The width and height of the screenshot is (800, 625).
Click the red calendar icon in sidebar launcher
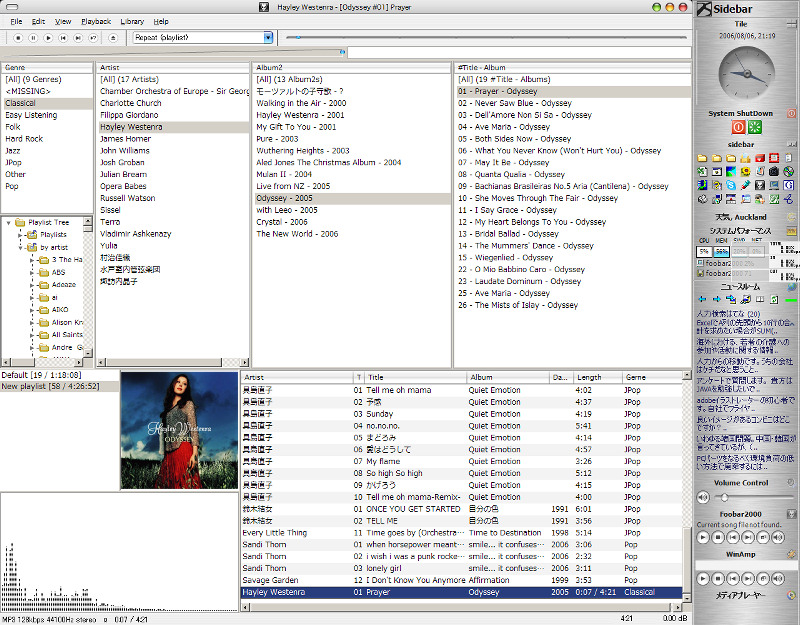tap(774, 158)
